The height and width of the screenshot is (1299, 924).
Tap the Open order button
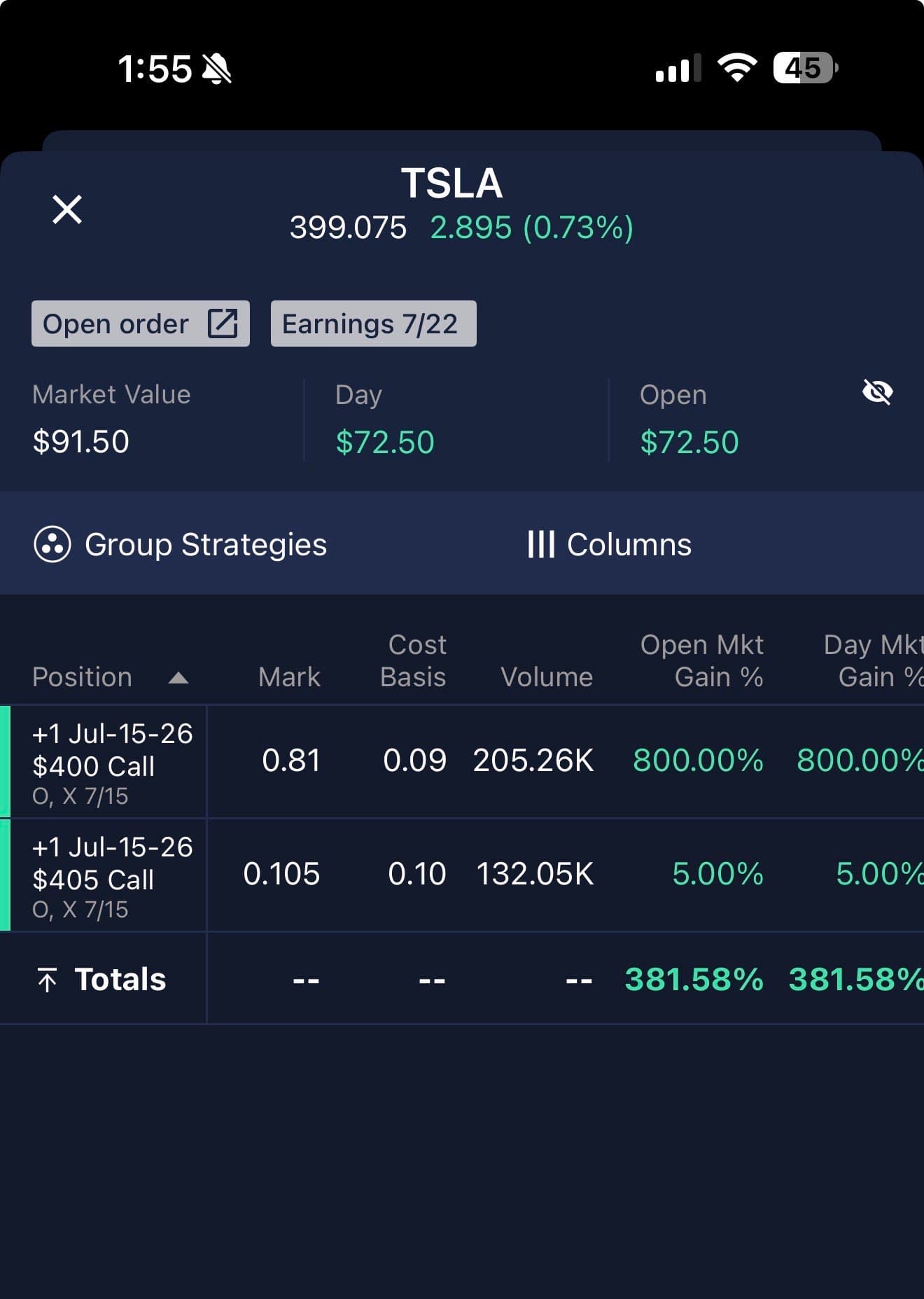(141, 324)
